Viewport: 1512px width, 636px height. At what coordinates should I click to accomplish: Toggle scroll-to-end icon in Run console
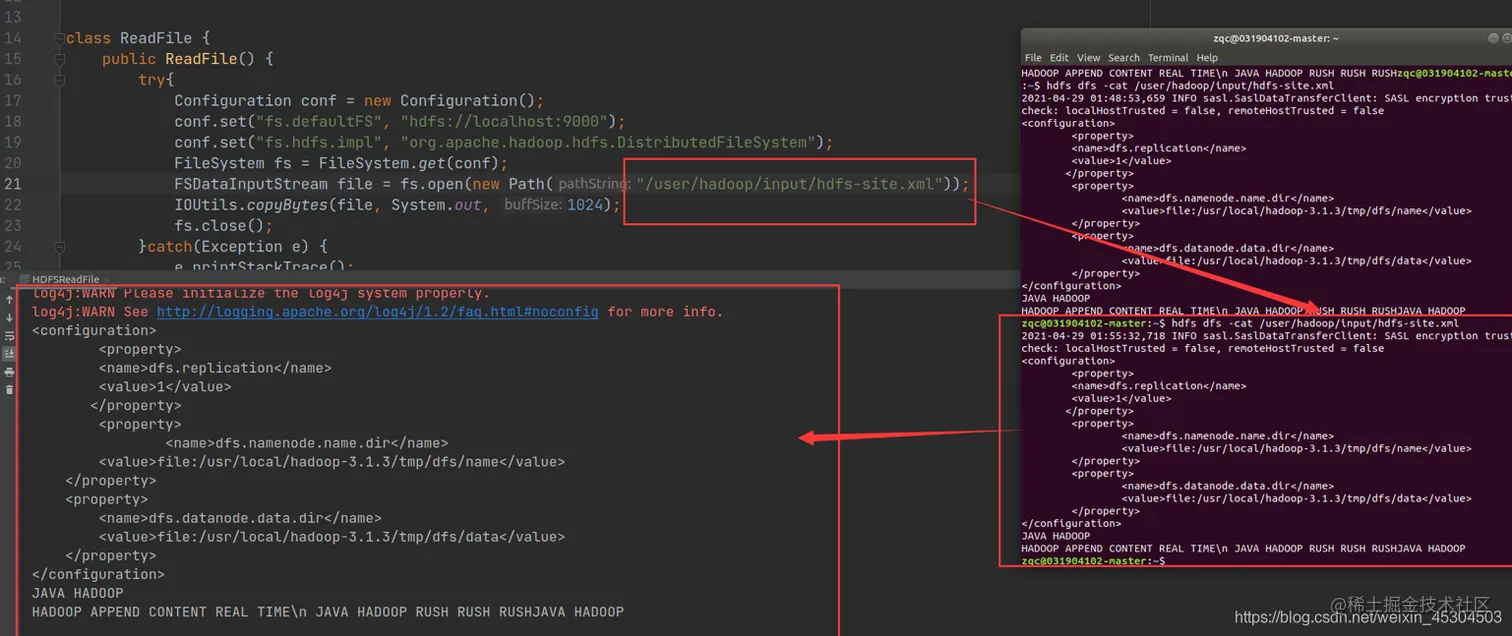coord(10,353)
